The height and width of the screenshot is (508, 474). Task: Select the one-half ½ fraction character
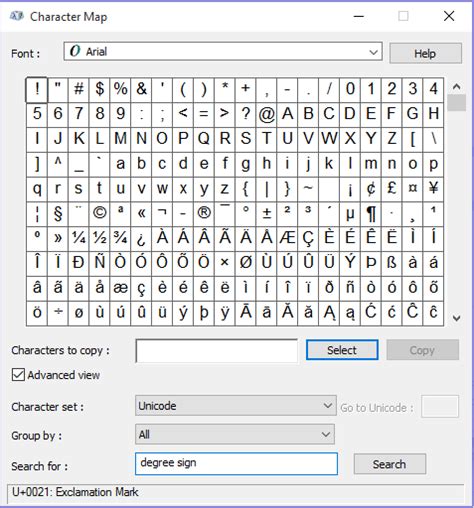(x=99, y=238)
